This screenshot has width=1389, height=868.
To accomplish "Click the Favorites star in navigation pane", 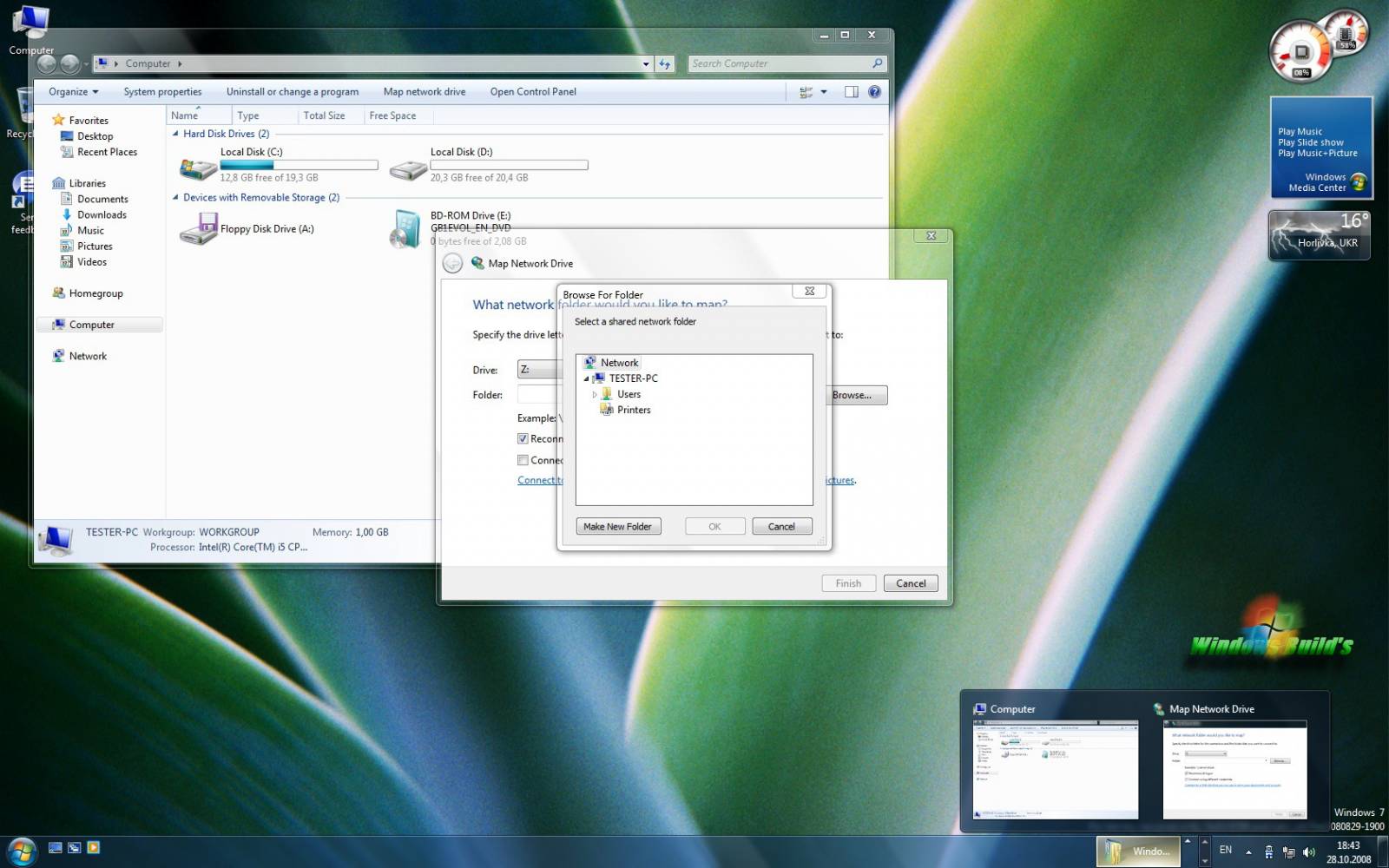I will (x=58, y=120).
